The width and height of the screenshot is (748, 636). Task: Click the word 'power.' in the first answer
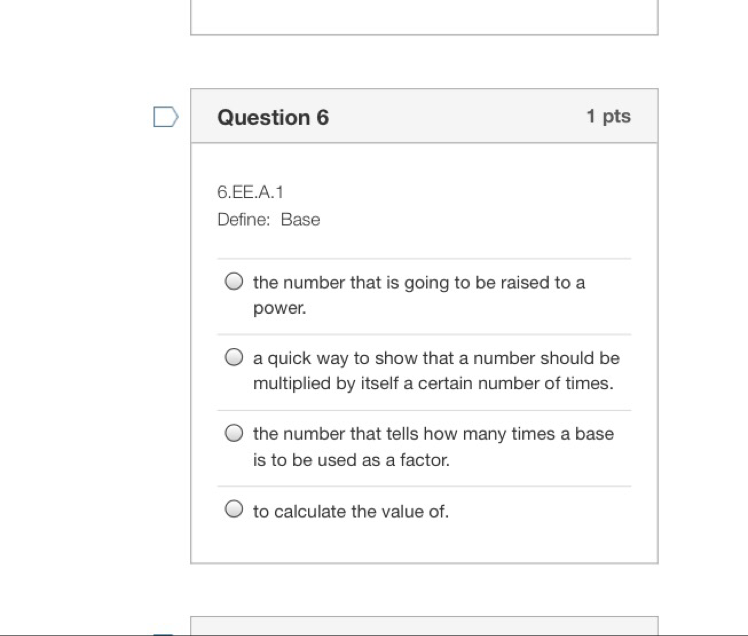coord(280,308)
